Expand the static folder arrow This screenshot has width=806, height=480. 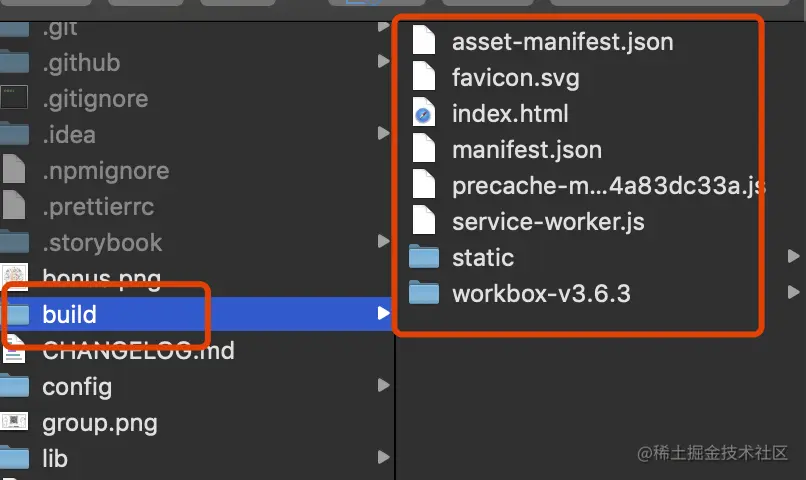794,256
